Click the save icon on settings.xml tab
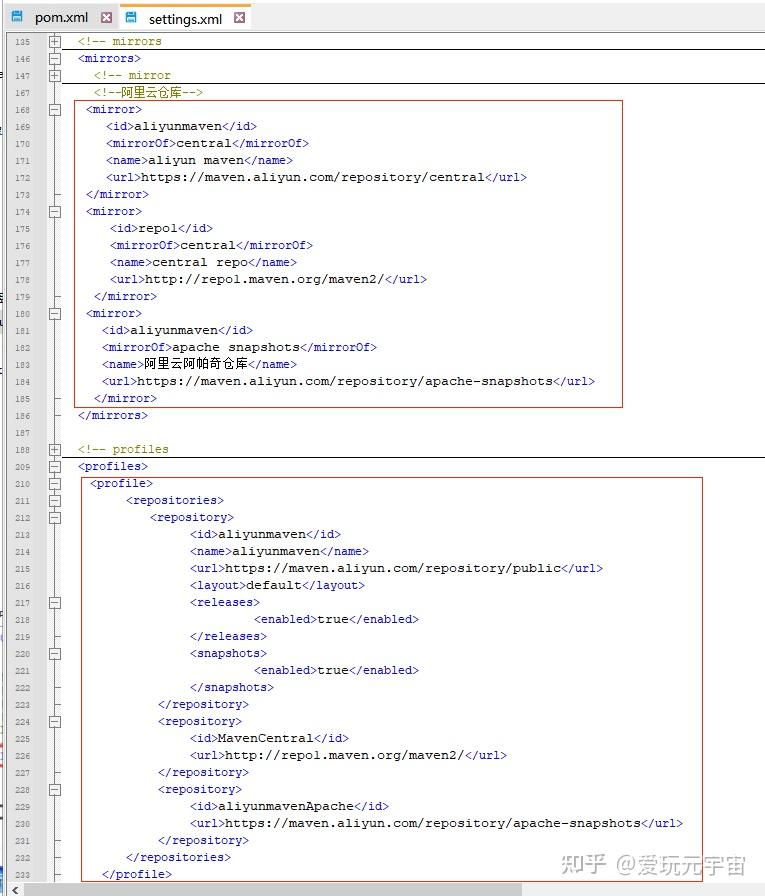This screenshot has height=896, width=765. (x=131, y=17)
